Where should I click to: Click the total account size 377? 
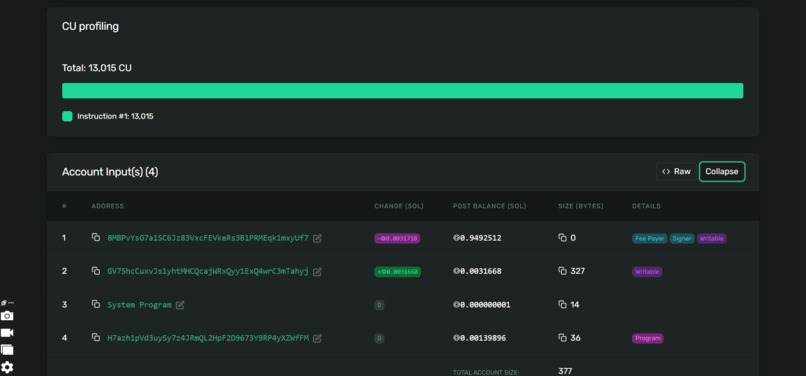pos(565,371)
